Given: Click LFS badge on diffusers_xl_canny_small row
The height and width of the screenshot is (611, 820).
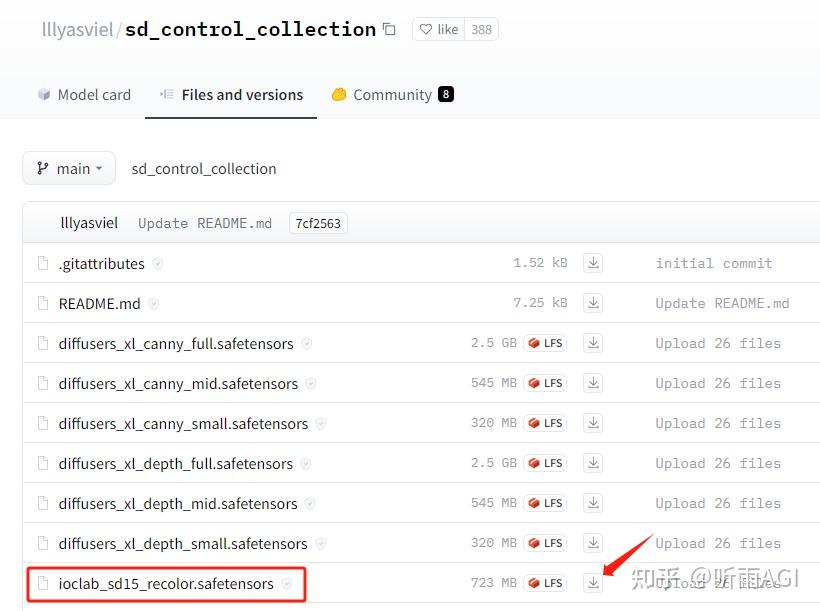Looking at the screenshot, I should pyautogui.click(x=545, y=423).
